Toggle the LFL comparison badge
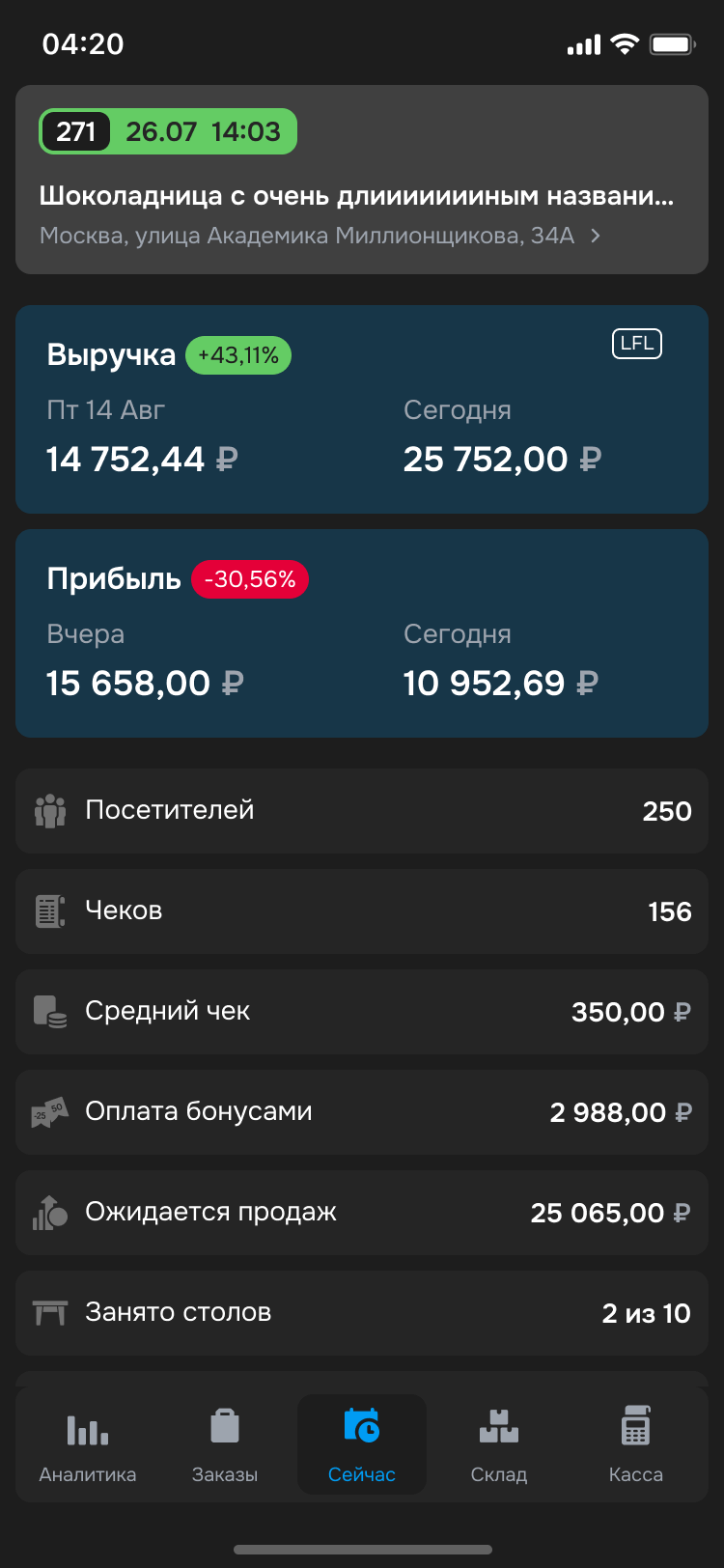The height and width of the screenshot is (1568, 724). (x=637, y=344)
